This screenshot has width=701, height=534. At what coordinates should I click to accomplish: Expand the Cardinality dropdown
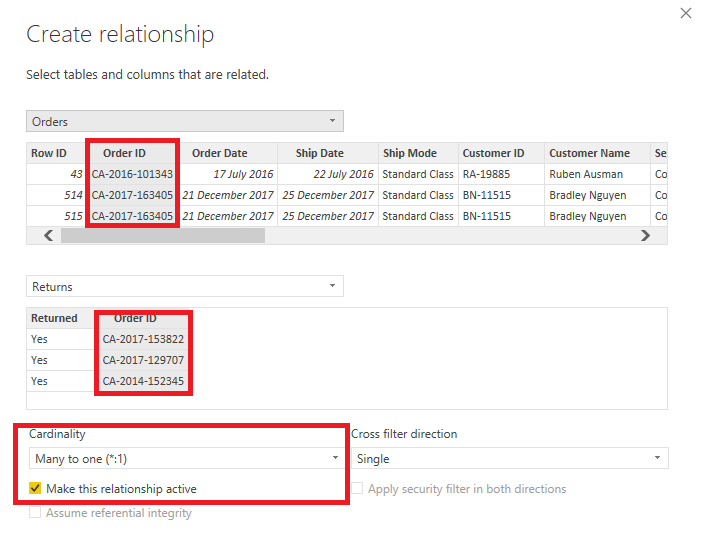[x=184, y=459]
